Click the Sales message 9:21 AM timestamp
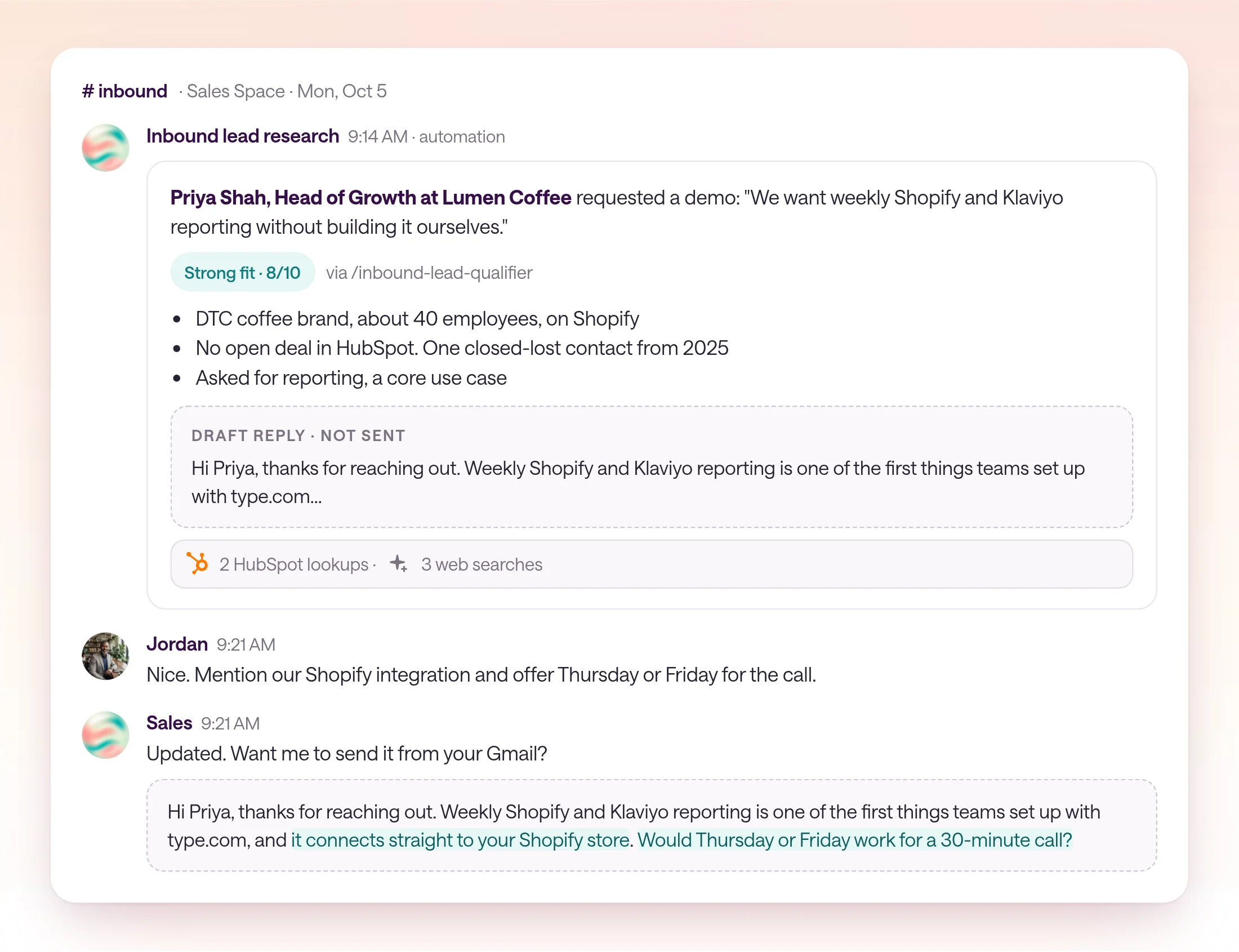Viewport: 1239px width, 952px height. point(230,724)
